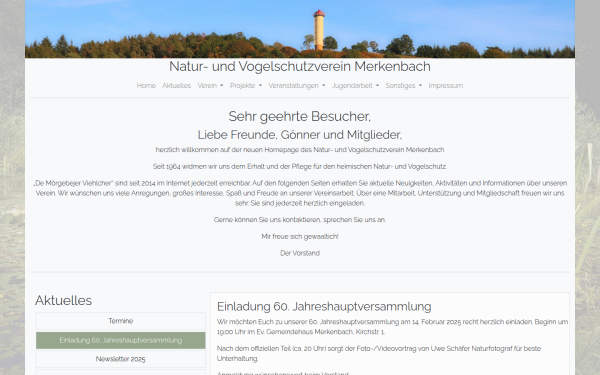Click the line Gerne können Sie uns kontaktieren

pyautogui.click(x=300, y=220)
